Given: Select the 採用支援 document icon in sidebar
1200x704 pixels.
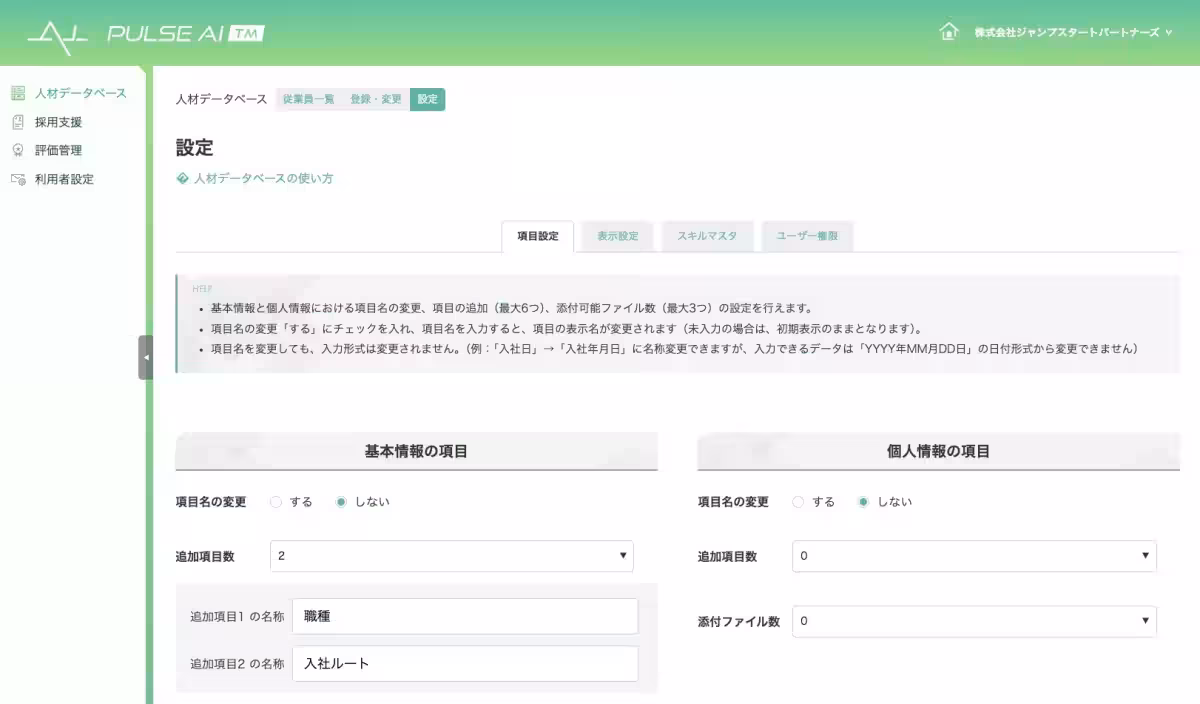Looking at the screenshot, I should point(16,121).
